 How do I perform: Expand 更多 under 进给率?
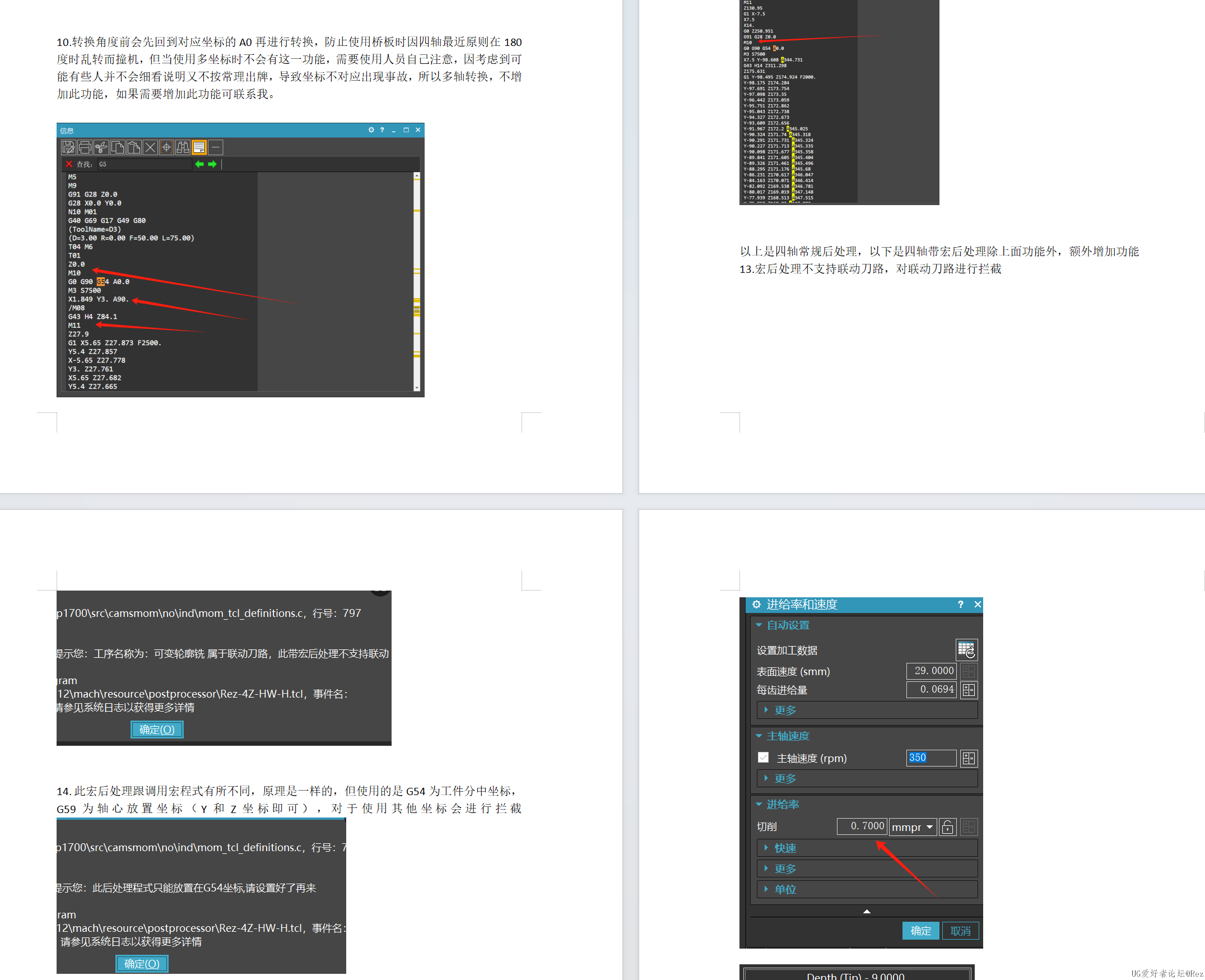pyautogui.click(x=867, y=869)
